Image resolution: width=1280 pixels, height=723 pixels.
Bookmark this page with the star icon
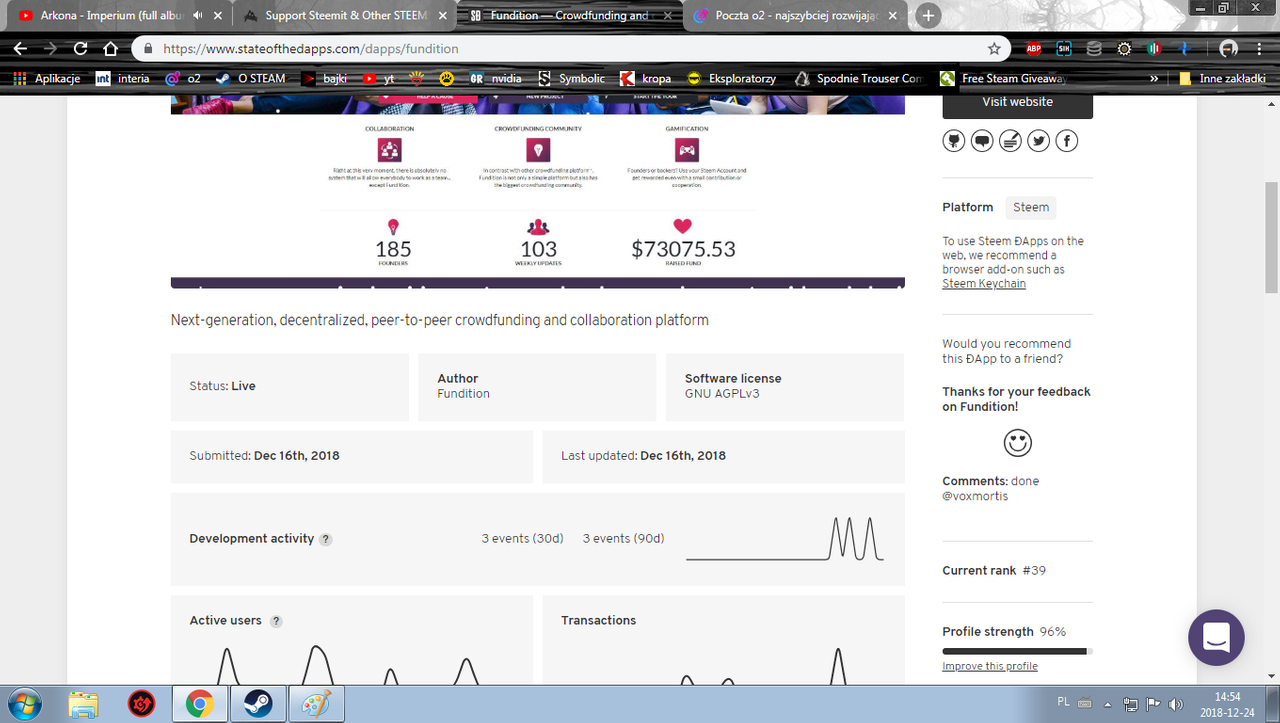[x=994, y=48]
